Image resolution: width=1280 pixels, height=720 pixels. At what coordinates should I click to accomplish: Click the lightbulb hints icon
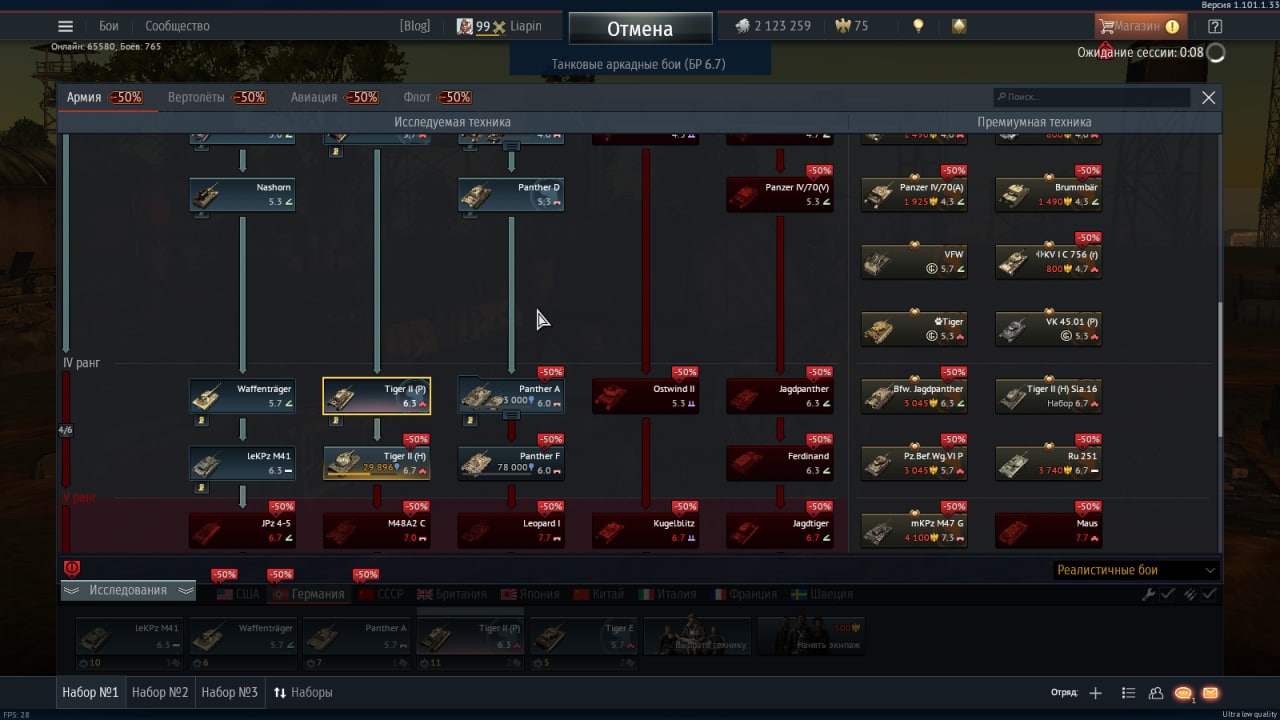[918, 27]
